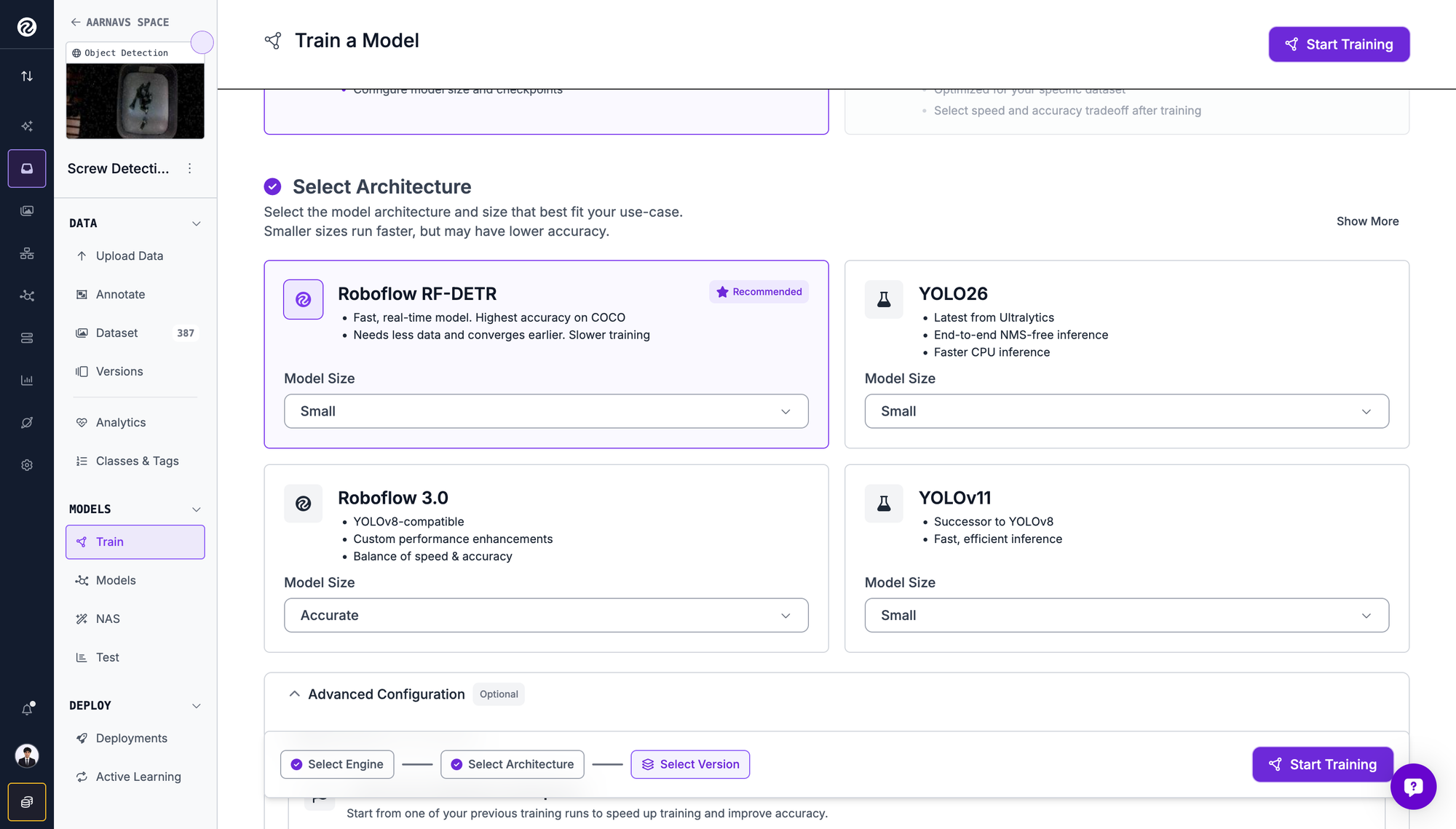Open the Annotate page
1456x829 pixels.
click(135, 295)
